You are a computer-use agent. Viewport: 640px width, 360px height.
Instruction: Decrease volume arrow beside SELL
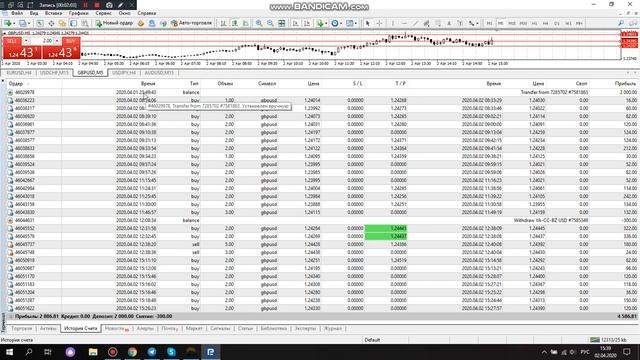click(26, 41)
